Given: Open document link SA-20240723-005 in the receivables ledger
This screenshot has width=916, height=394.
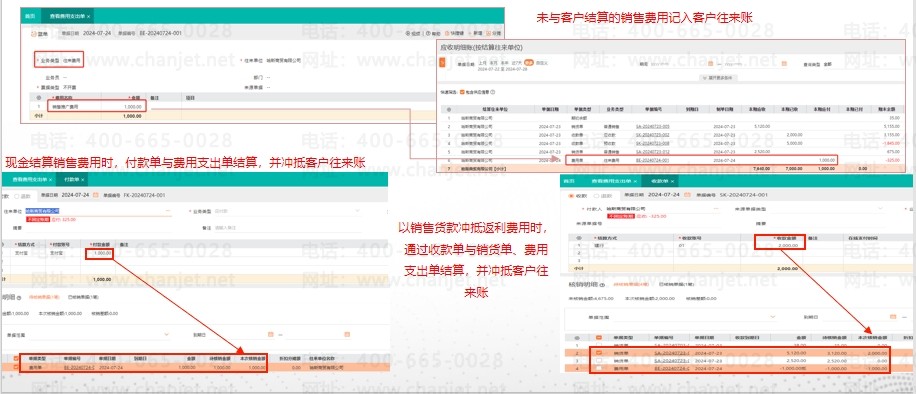Looking at the screenshot, I should (x=652, y=126).
